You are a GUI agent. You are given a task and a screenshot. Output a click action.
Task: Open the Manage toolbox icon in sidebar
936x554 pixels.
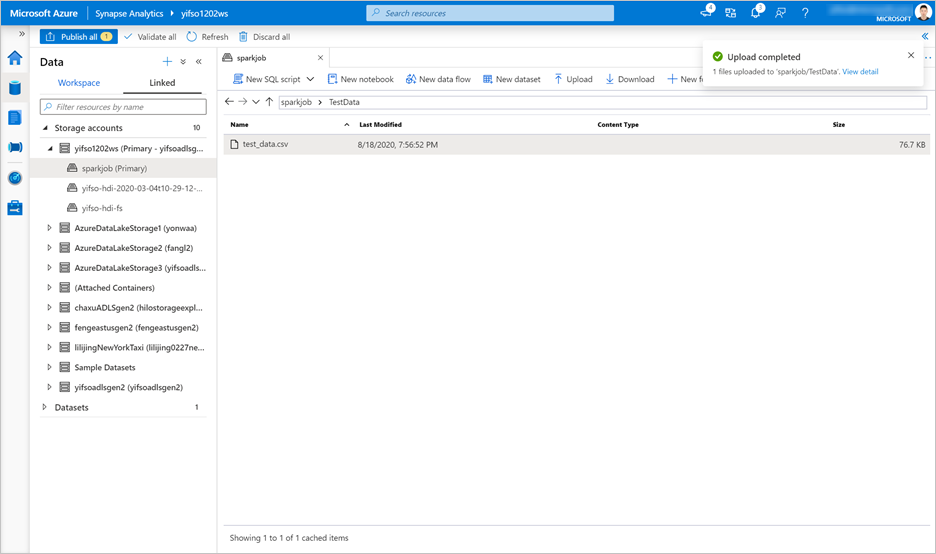click(14, 208)
